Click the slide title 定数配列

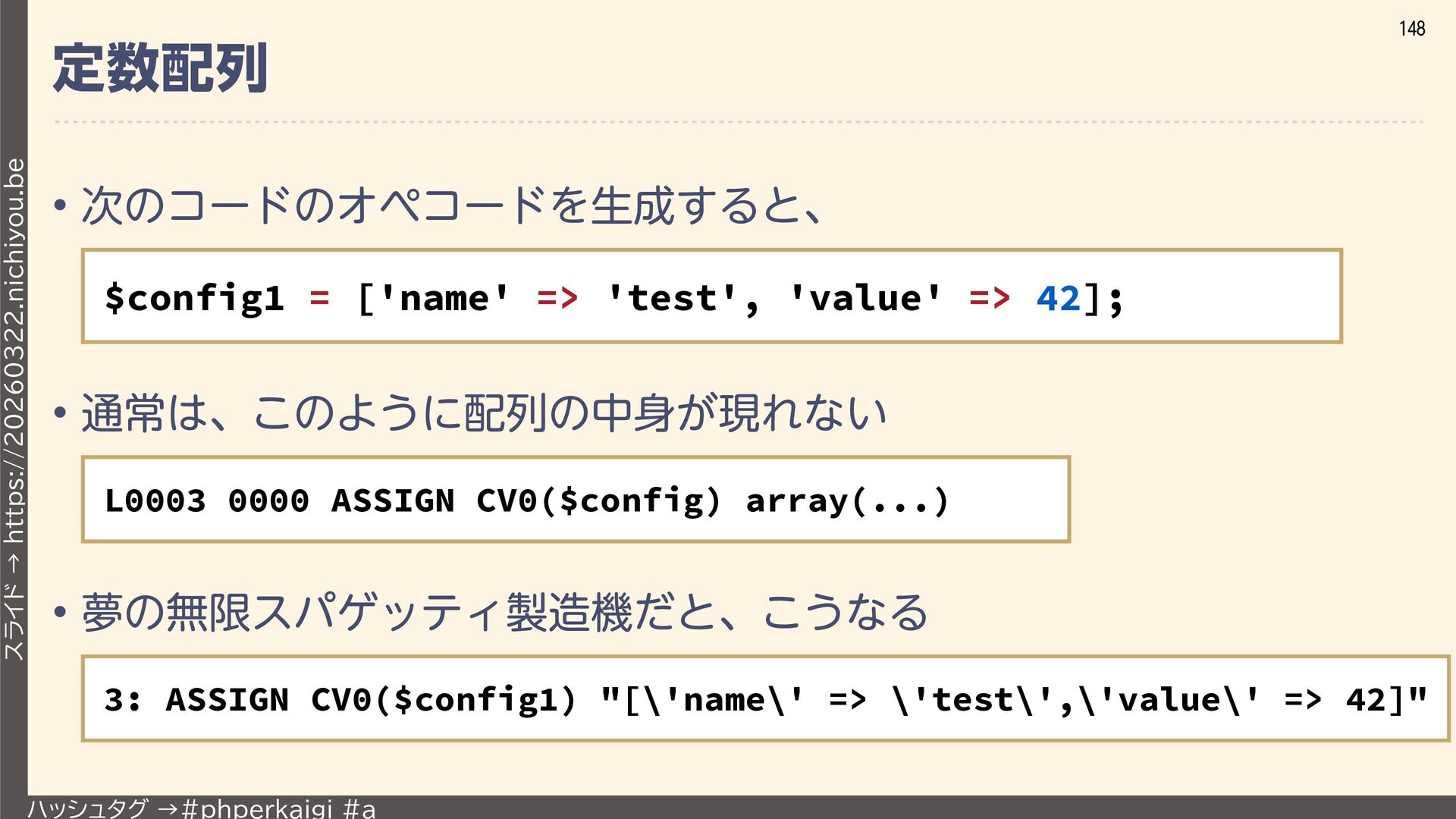[x=160, y=68]
